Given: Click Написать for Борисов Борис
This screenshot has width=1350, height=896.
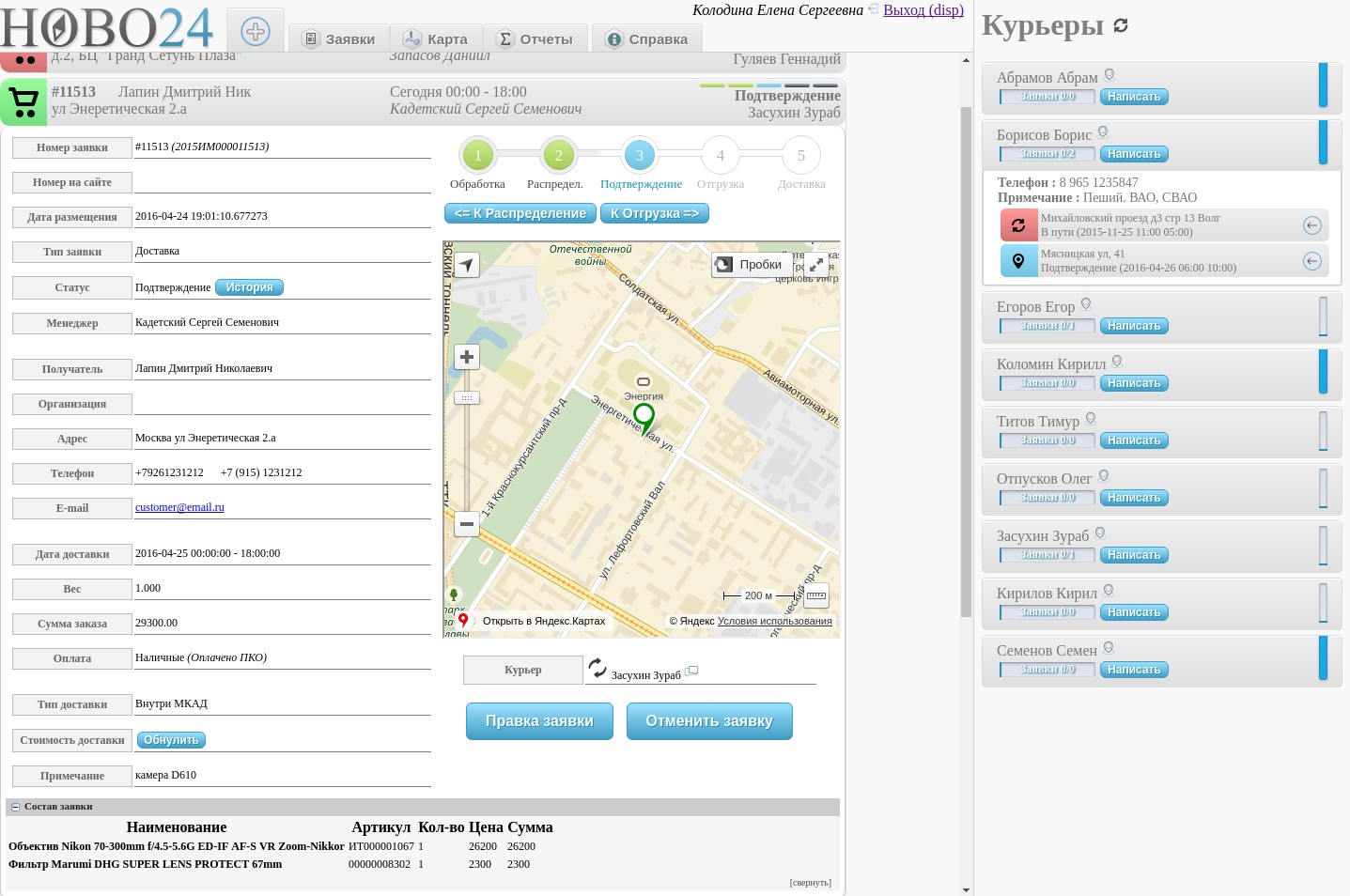Looking at the screenshot, I should click(1134, 154).
